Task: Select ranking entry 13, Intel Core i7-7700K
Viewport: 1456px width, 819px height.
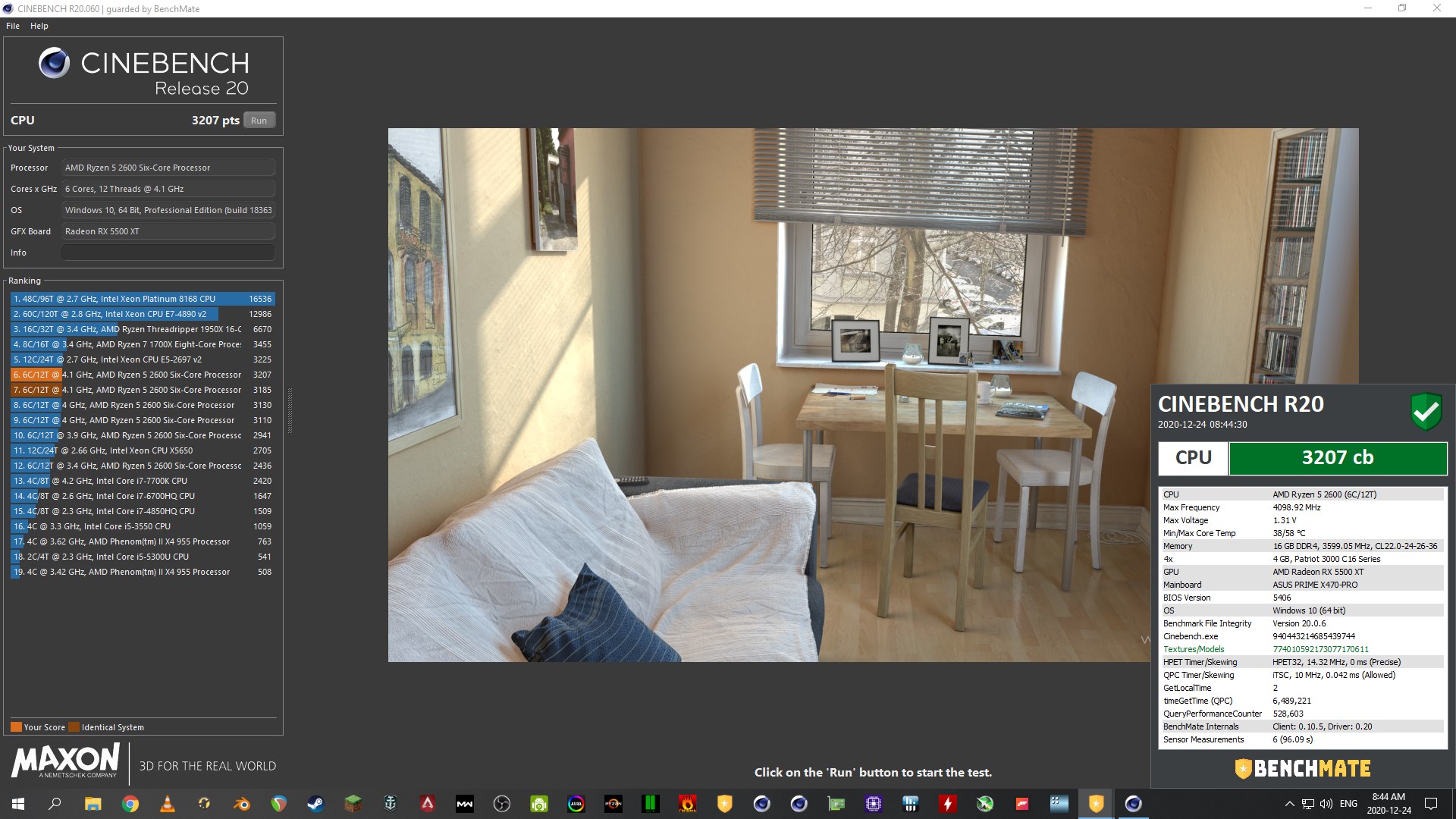Action: 143,481
